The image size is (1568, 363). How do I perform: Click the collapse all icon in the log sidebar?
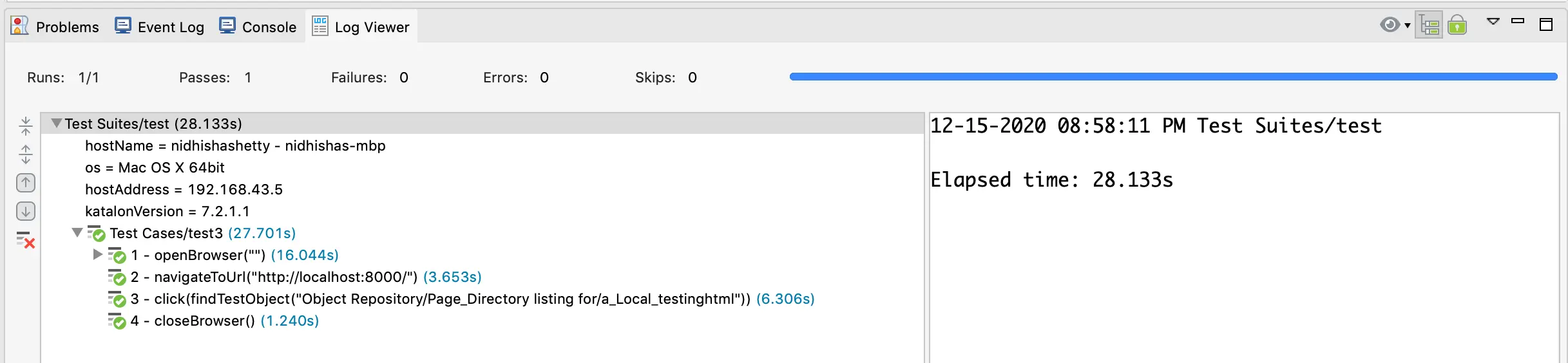tap(26, 126)
